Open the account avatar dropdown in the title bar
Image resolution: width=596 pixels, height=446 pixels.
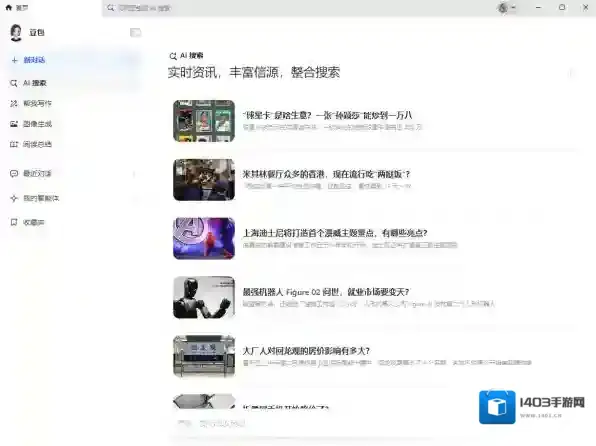pyautogui.click(x=506, y=8)
